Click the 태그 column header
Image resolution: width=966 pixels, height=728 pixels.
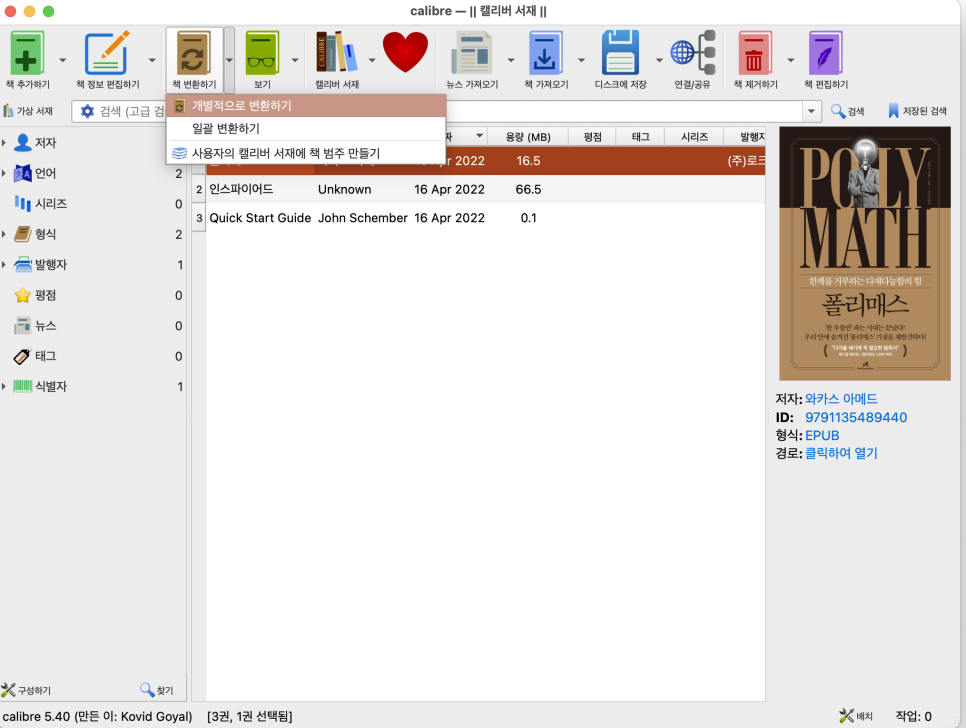(x=641, y=137)
